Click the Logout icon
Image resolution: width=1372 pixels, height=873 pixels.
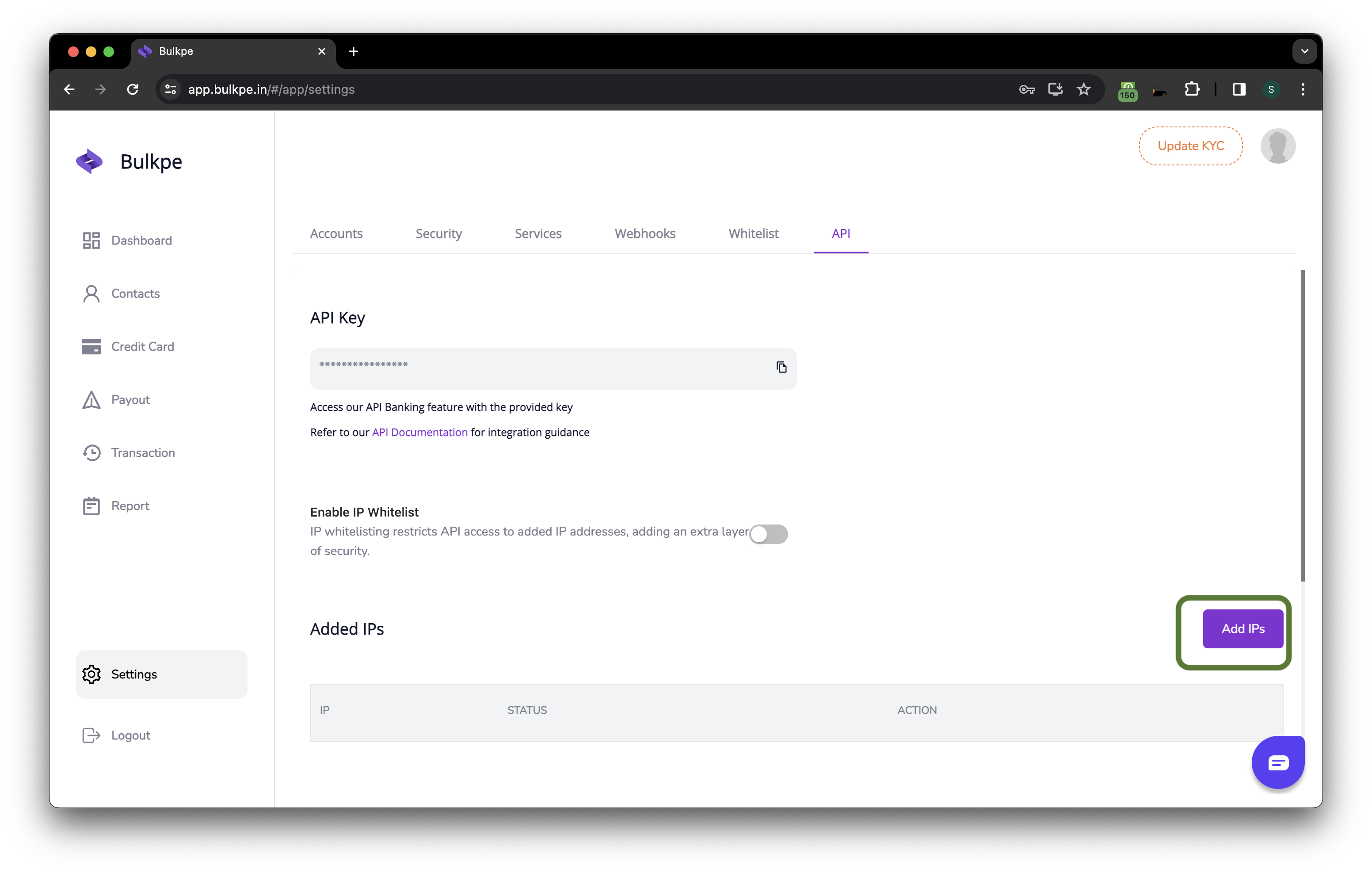click(91, 735)
